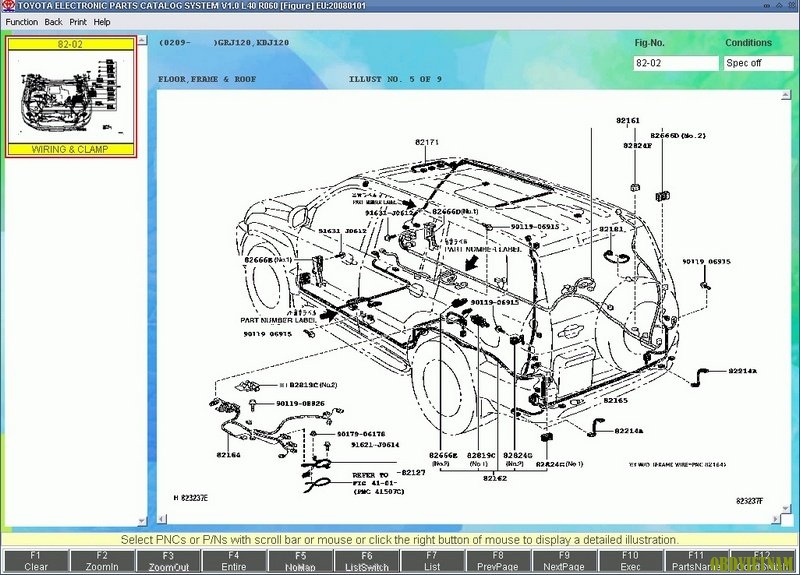Open the F7 List button
Viewport: 800px width, 575px height.
433,561
